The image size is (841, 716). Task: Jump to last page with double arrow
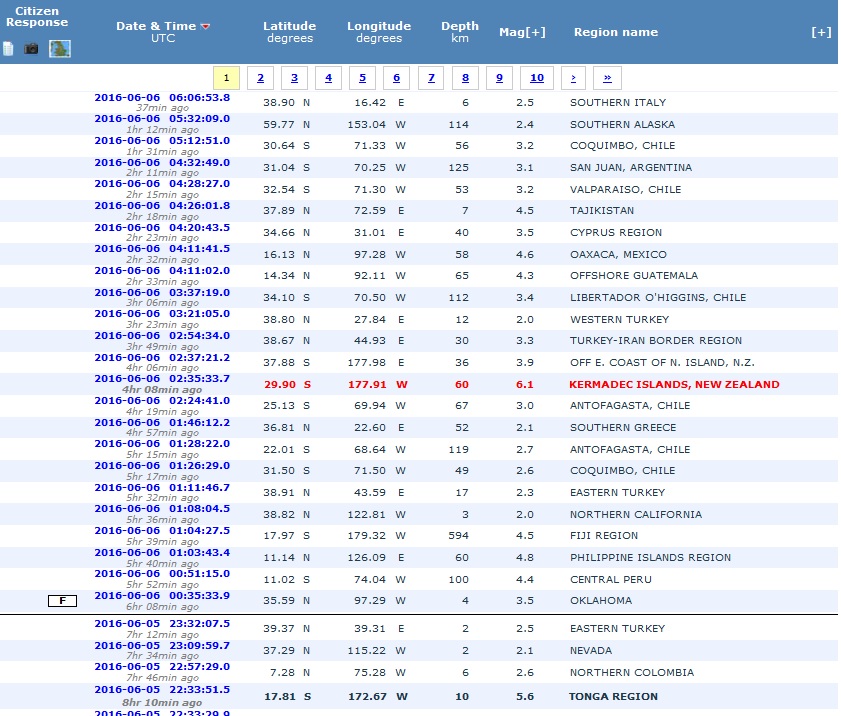[x=607, y=78]
